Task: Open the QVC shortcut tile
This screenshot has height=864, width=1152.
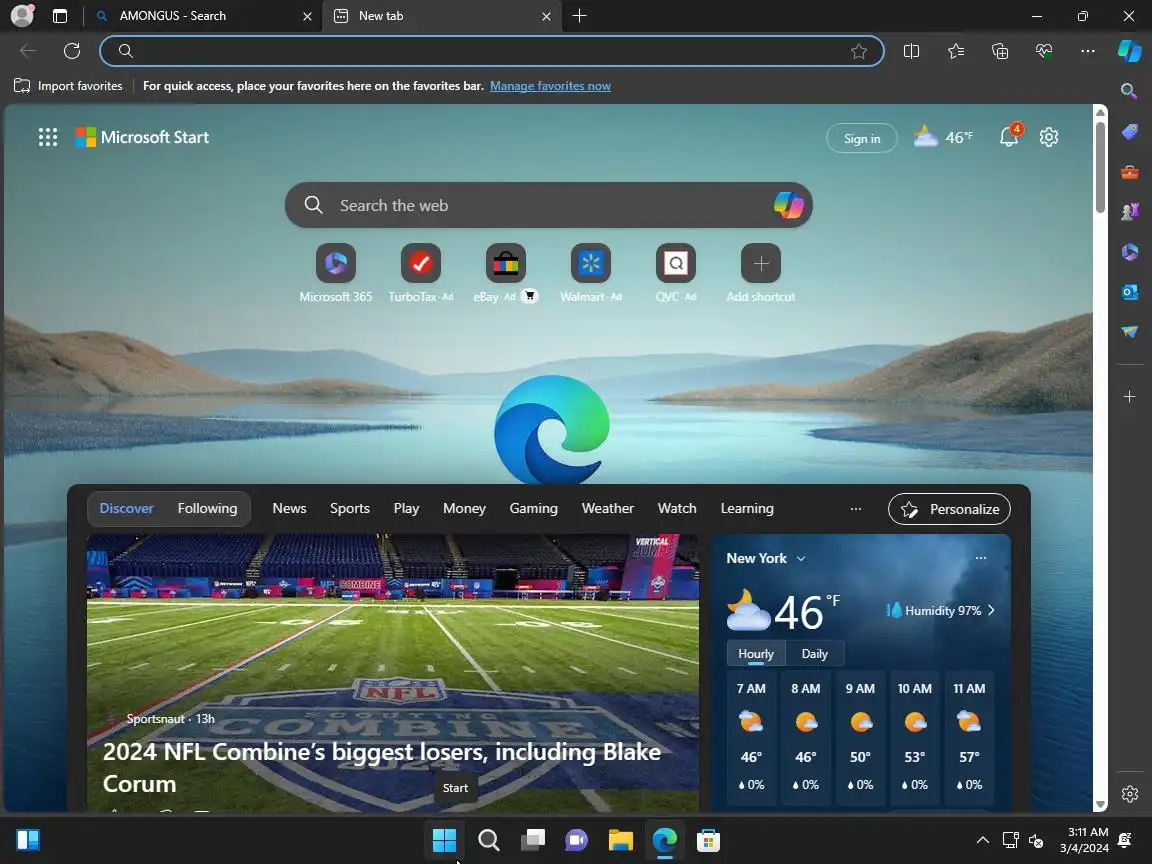Action: tap(676, 273)
